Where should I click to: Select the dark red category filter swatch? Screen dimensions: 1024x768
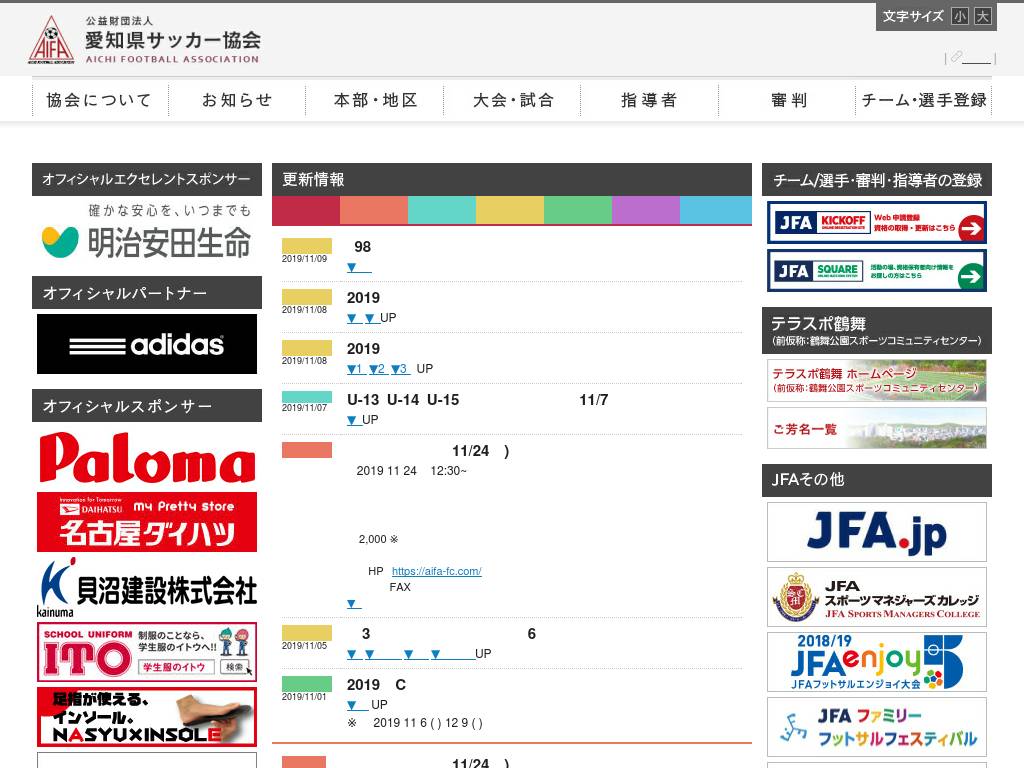306,210
